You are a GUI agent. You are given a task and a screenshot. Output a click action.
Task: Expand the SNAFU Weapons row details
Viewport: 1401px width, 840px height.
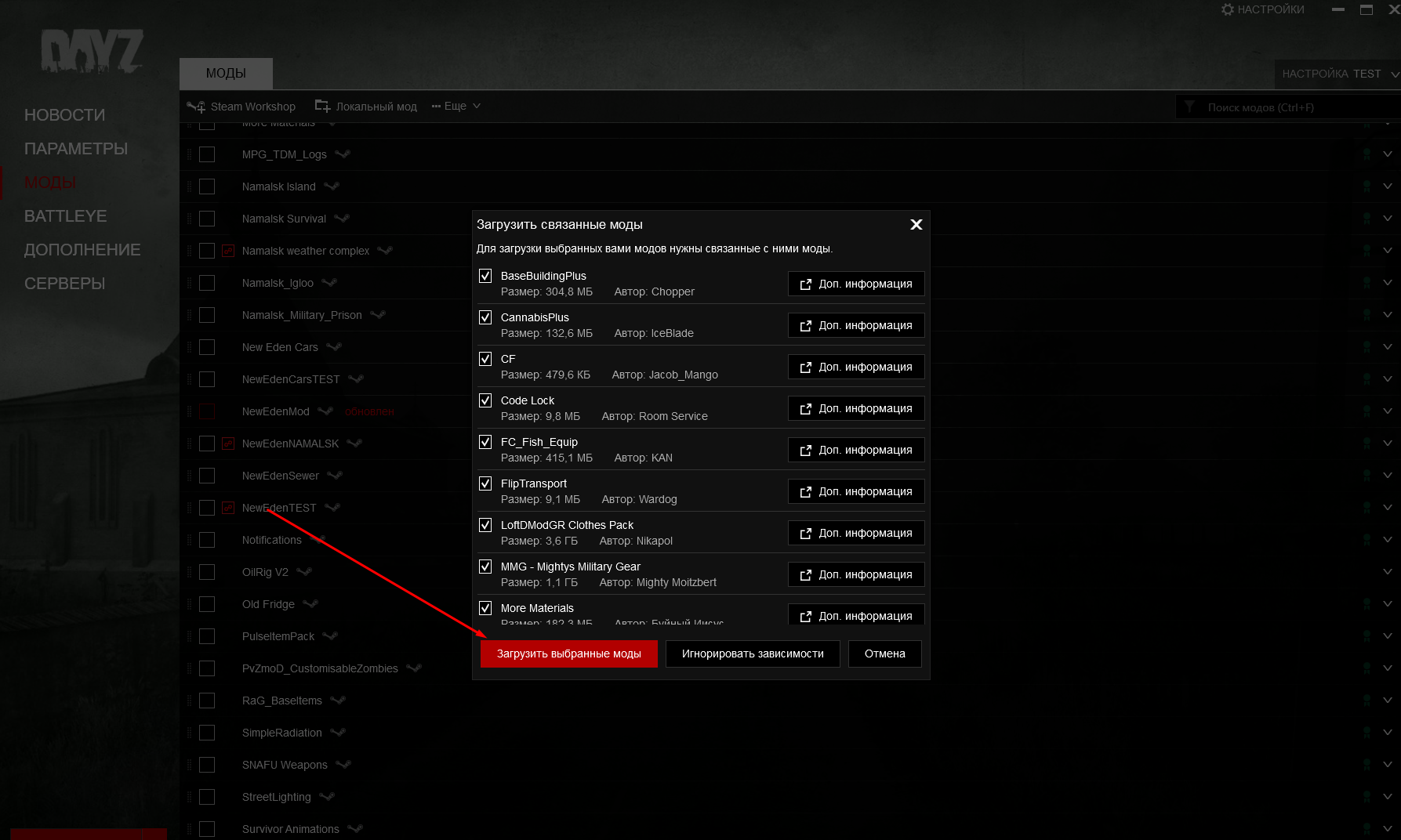(1387, 765)
